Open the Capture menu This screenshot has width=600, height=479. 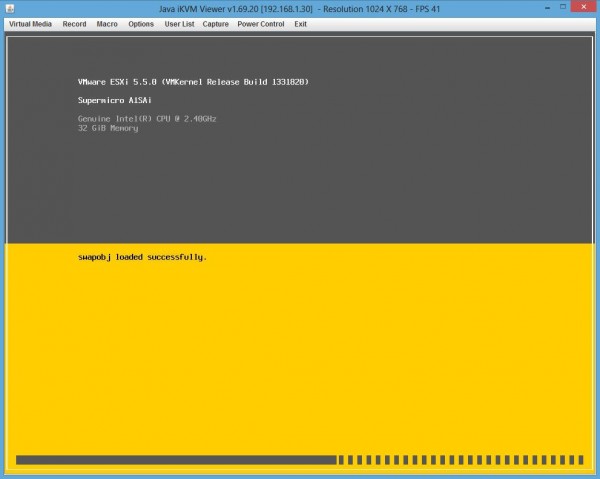pos(215,24)
